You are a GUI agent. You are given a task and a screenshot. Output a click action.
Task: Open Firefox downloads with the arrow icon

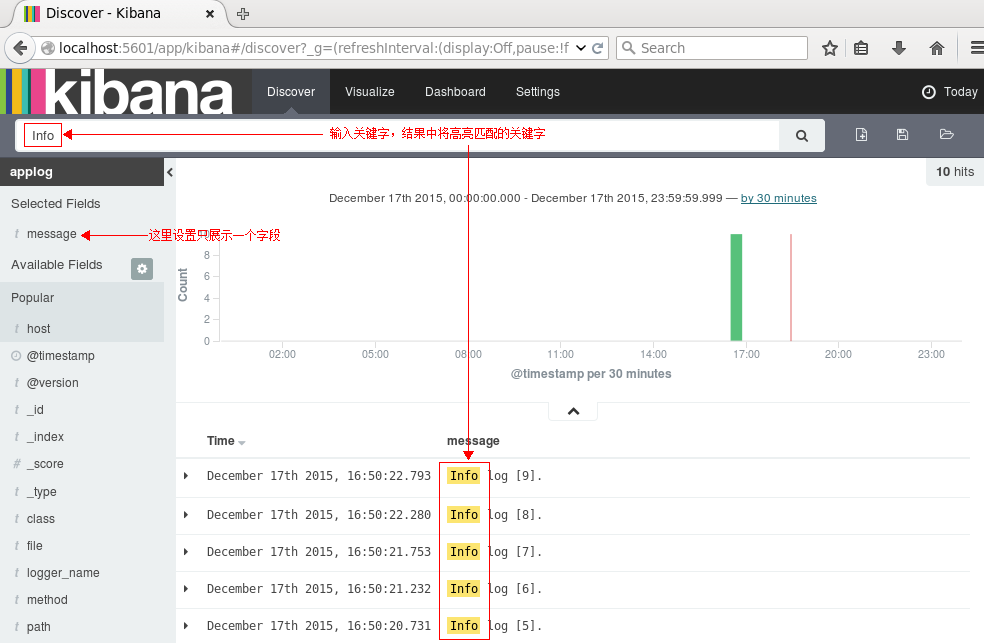coord(897,47)
